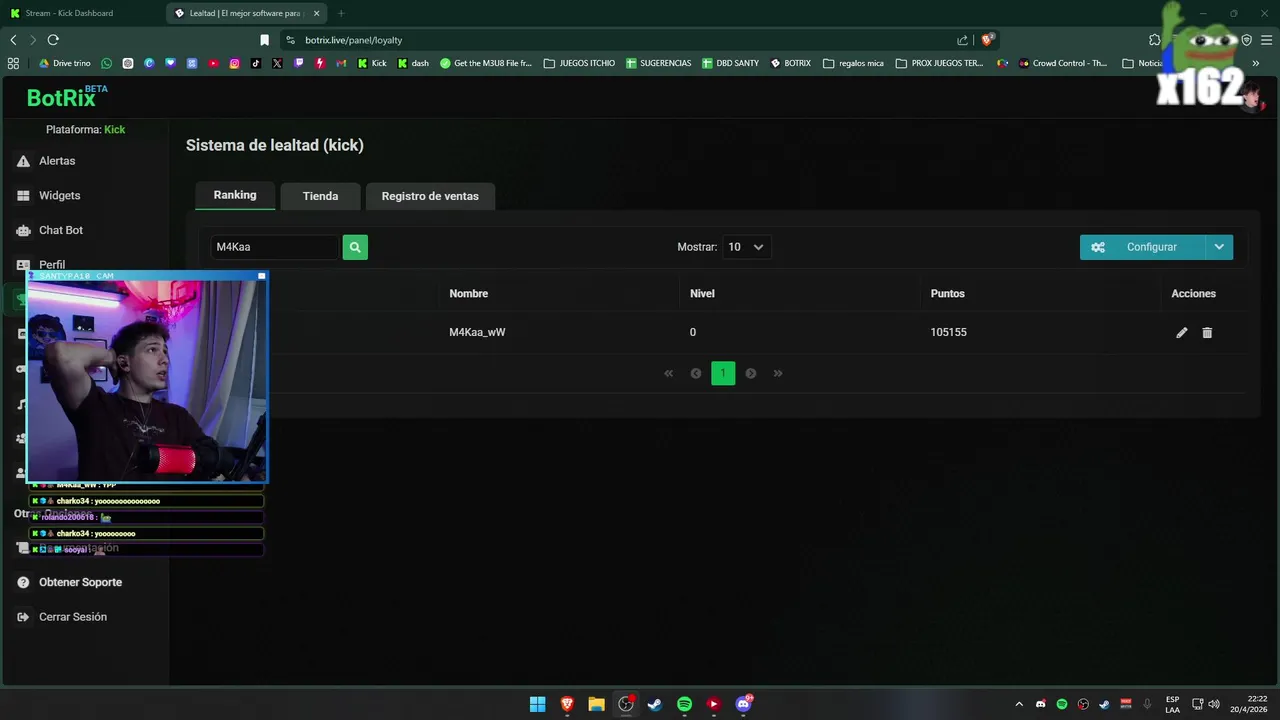Open Chat Bot in the sidebar
The height and width of the screenshot is (720, 1280).
(x=61, y=230)
